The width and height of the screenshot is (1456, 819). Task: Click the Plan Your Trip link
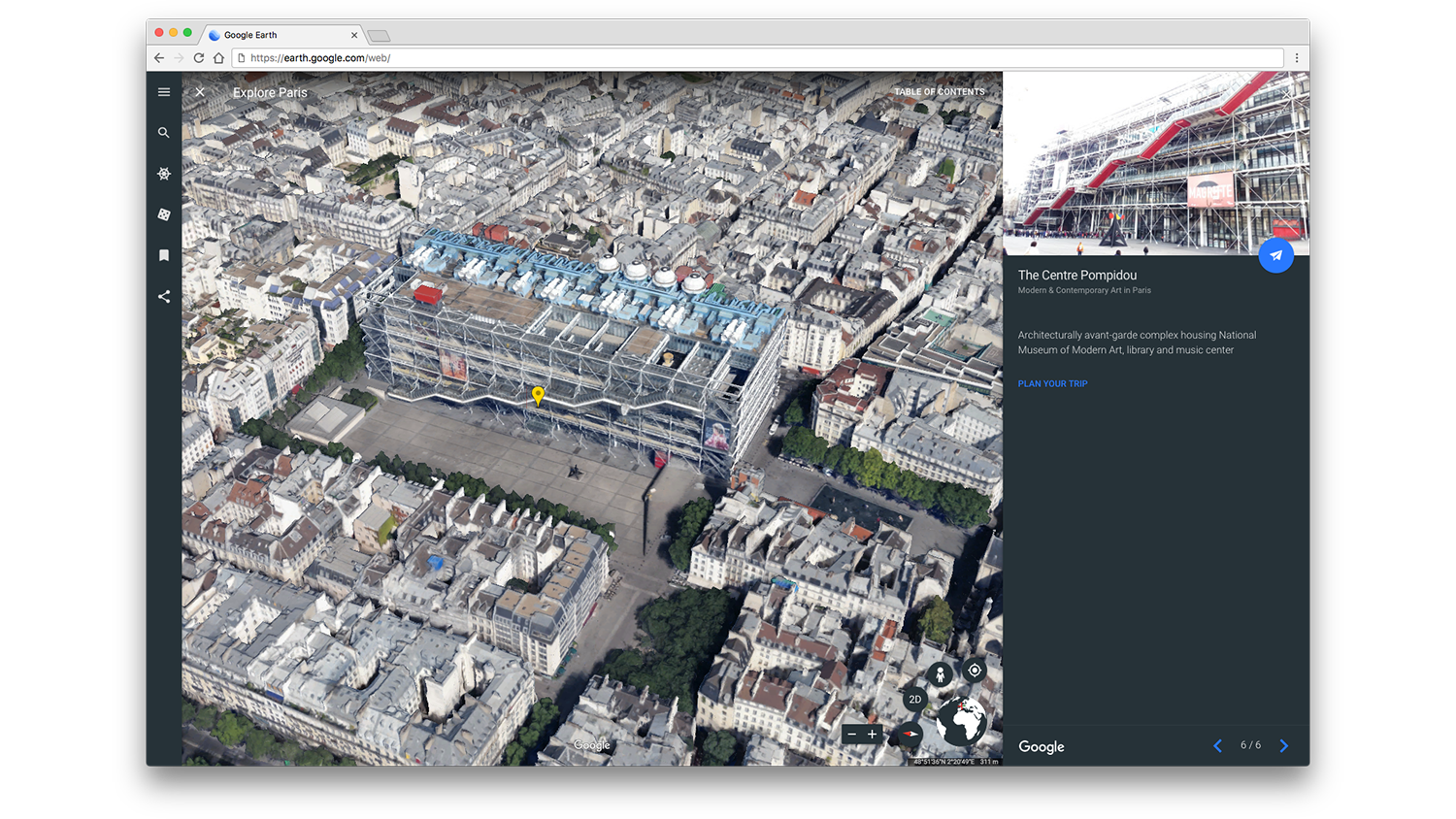[1052, 384]
